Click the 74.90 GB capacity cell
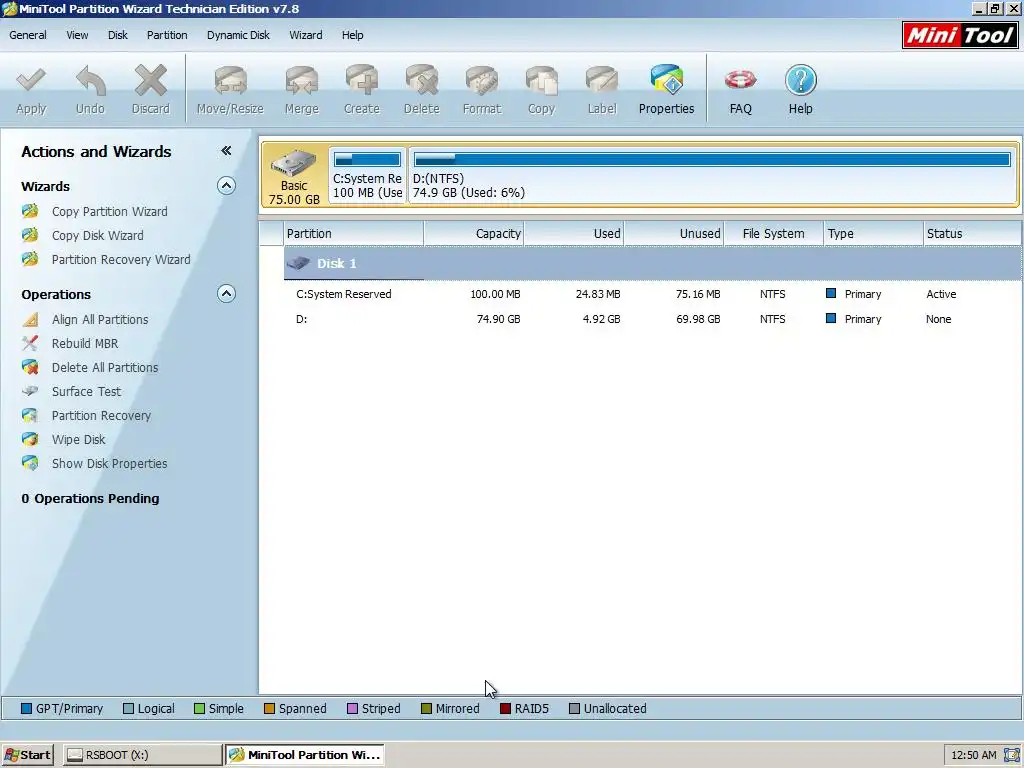Image resolution: width=1024 pixels, height=768 pixels. (498, 319)
